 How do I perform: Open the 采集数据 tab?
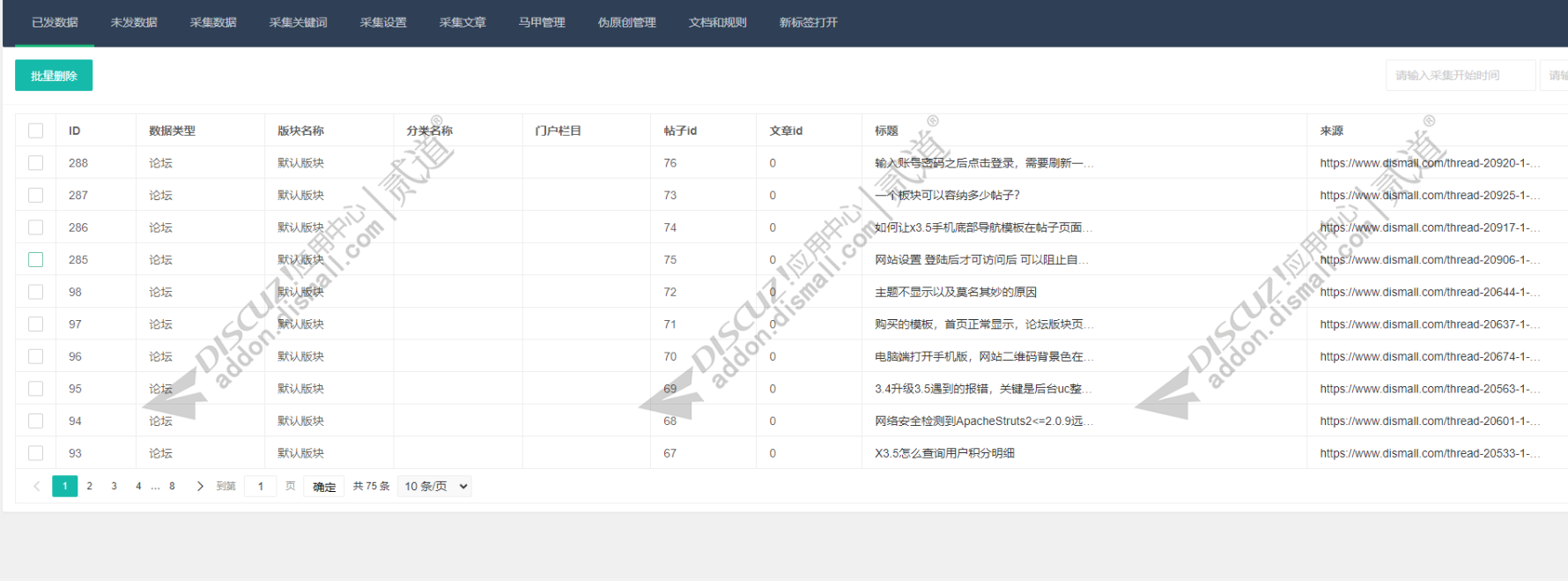pyautogui.click(x=213, y=22)
